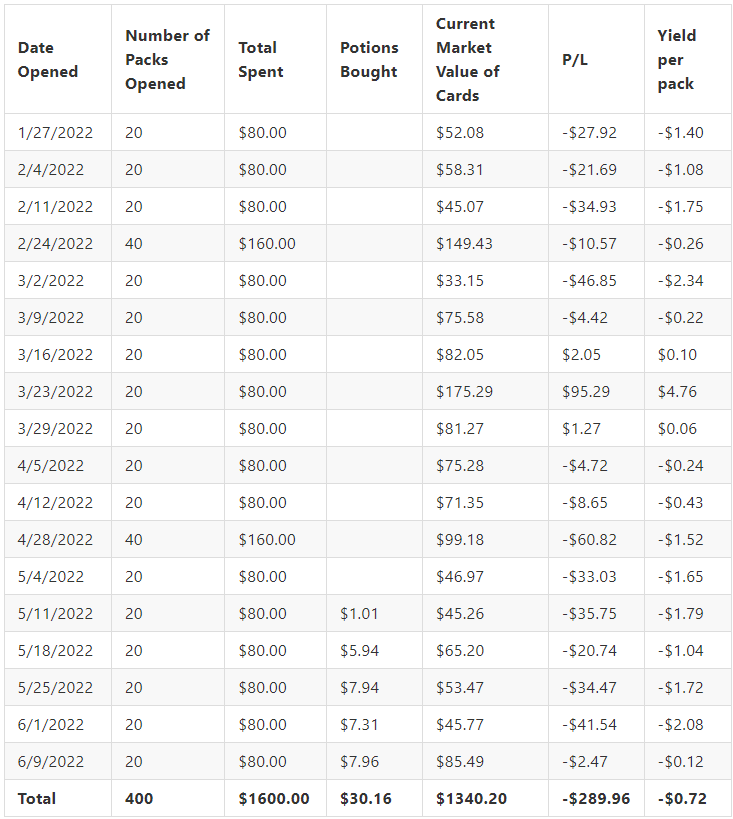This screenshot has width=733, height=819.
Task: Click the $4.76 yield cell
Action: pyautogui.click(x=688, y=392)
